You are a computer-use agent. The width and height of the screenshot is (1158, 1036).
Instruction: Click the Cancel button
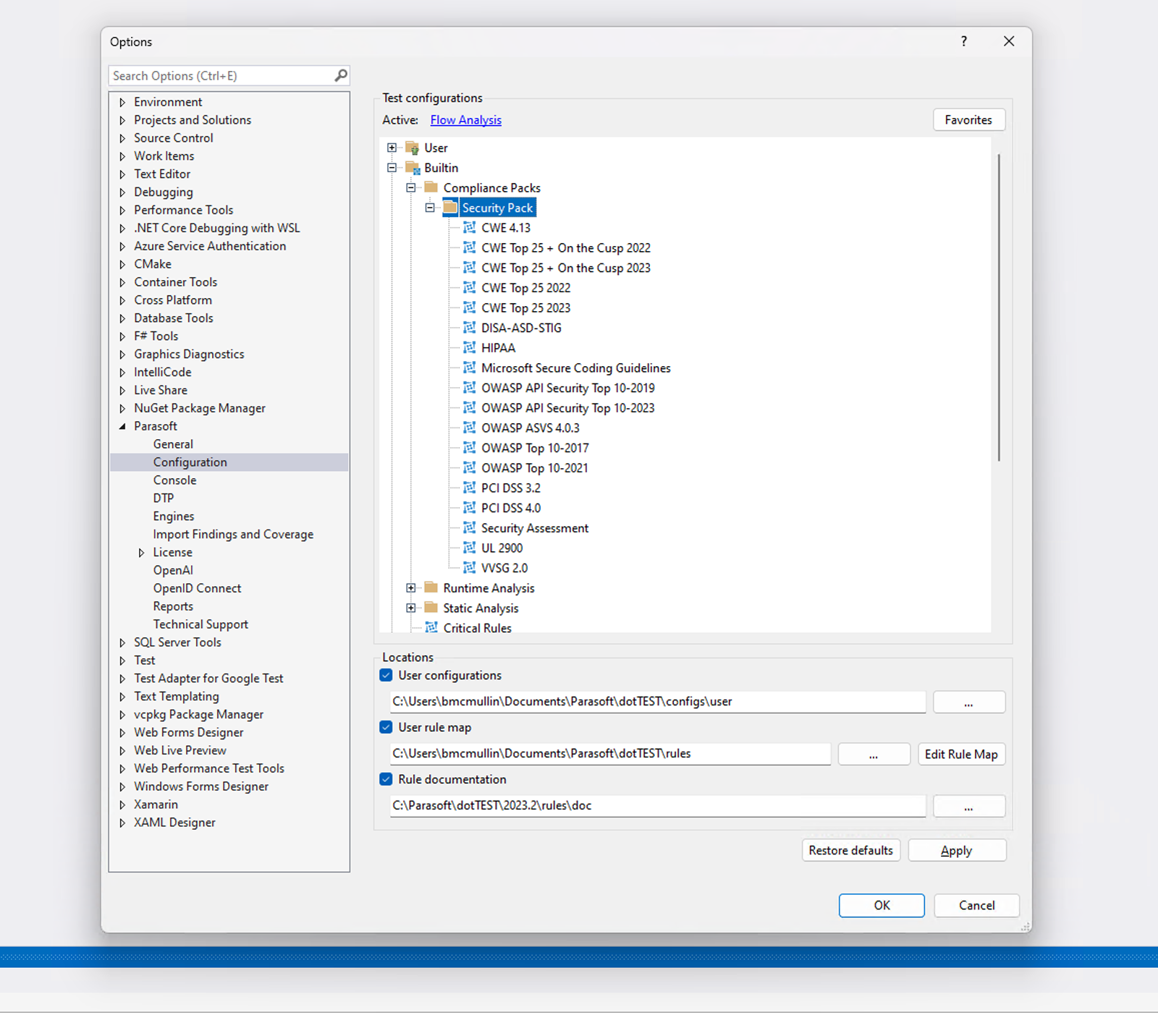point(976,905)
